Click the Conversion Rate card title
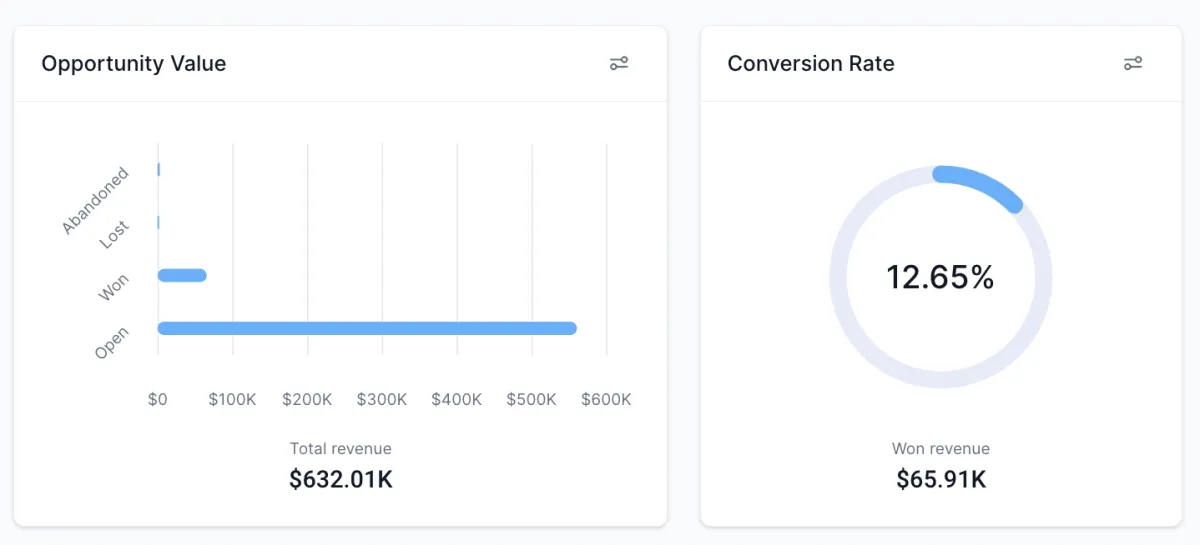Screen dimensions: 1200x545 tap(811, 63)
